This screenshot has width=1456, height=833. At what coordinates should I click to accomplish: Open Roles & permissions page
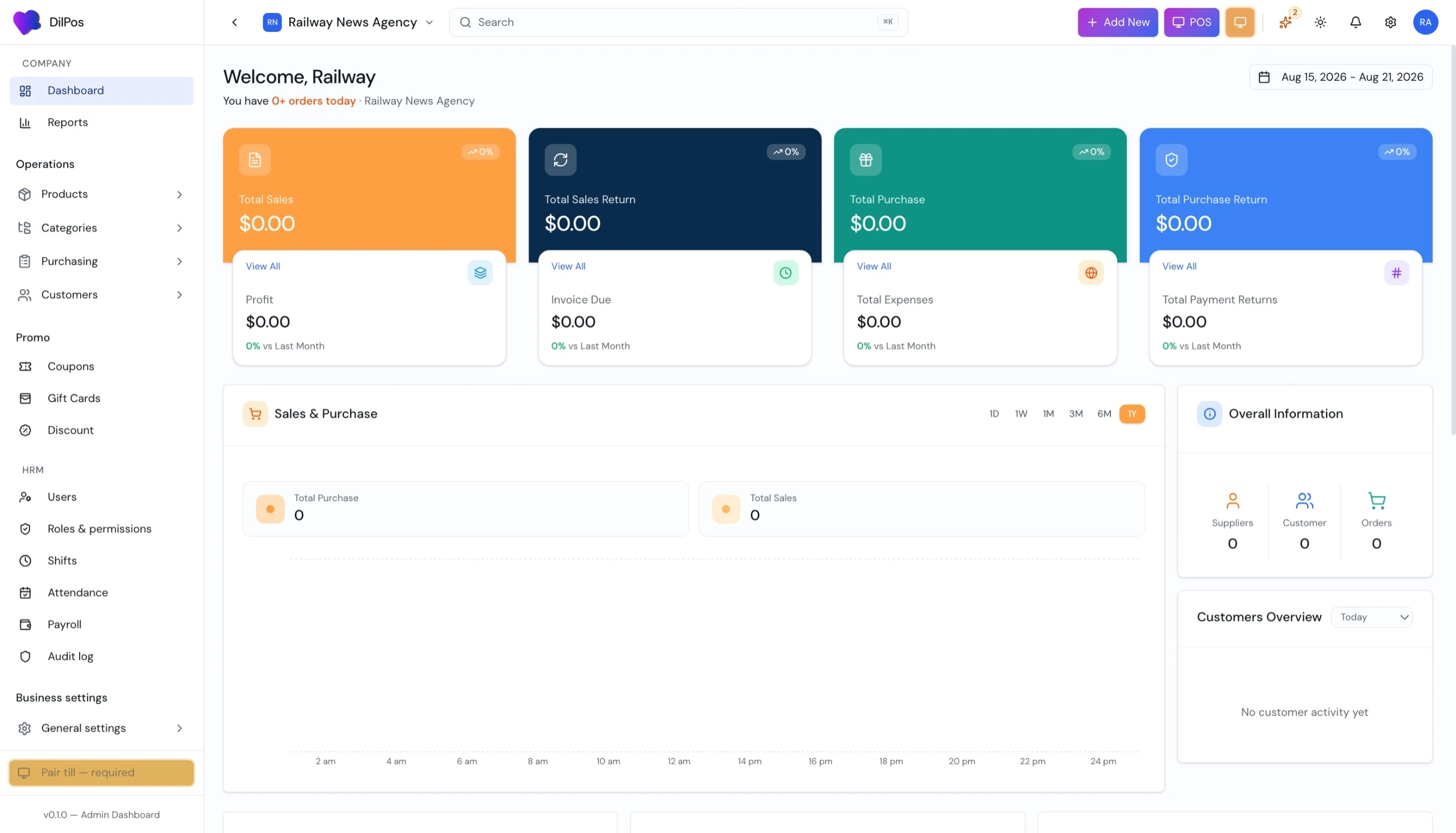(101, 529)
